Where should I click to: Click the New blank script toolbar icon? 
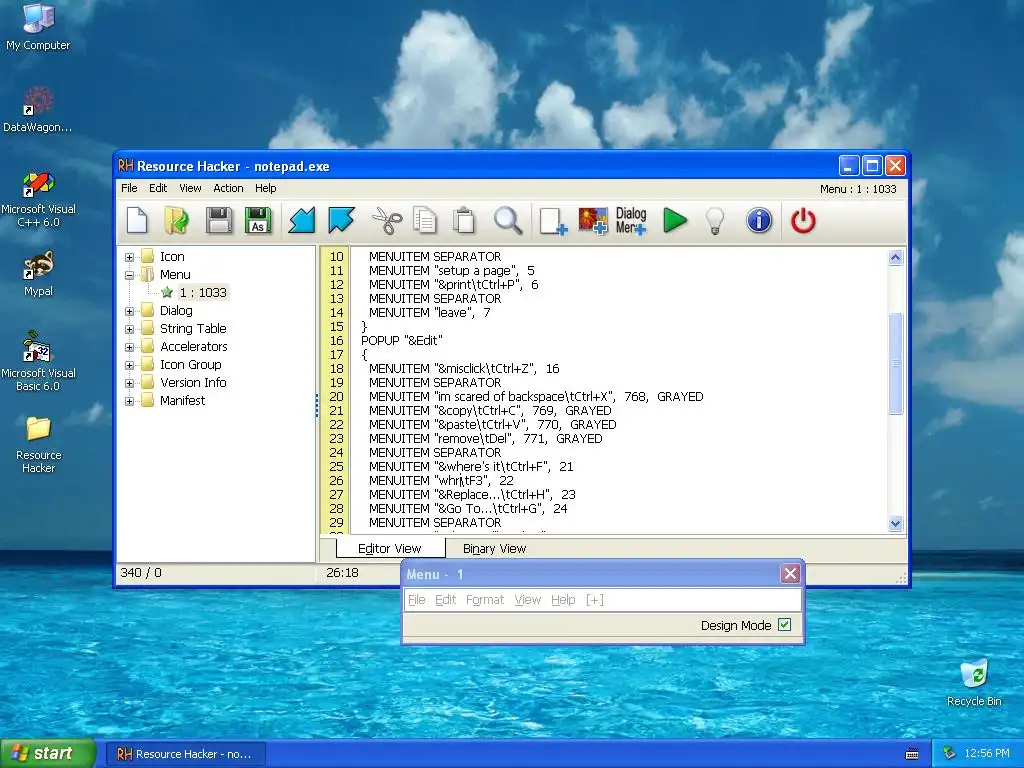click(x=137, y=220)
